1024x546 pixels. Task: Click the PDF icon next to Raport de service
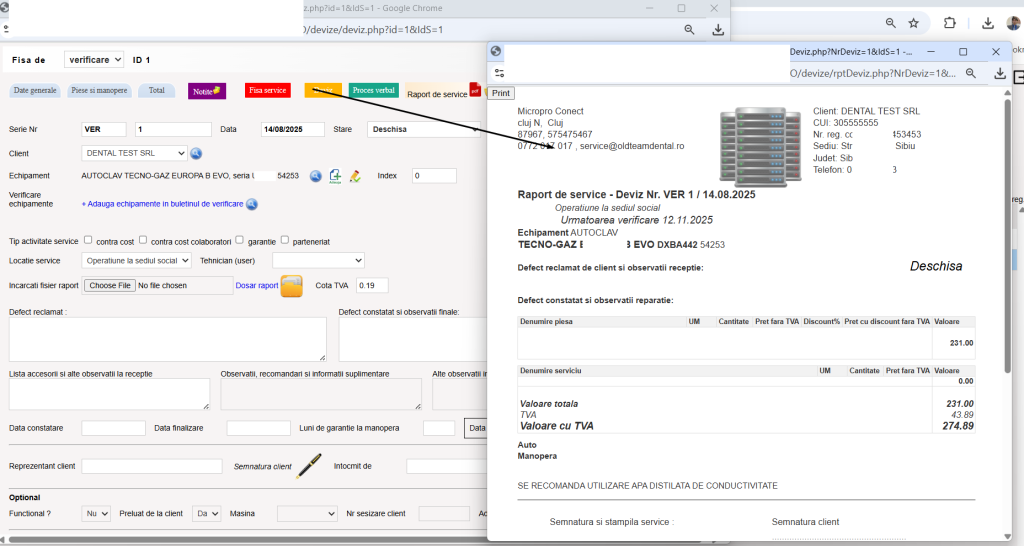[475, 90]
